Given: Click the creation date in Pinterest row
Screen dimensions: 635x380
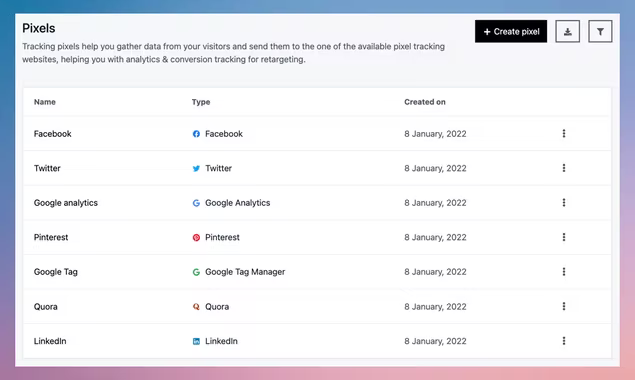Looking at the screenshot, I should (435, 237).
